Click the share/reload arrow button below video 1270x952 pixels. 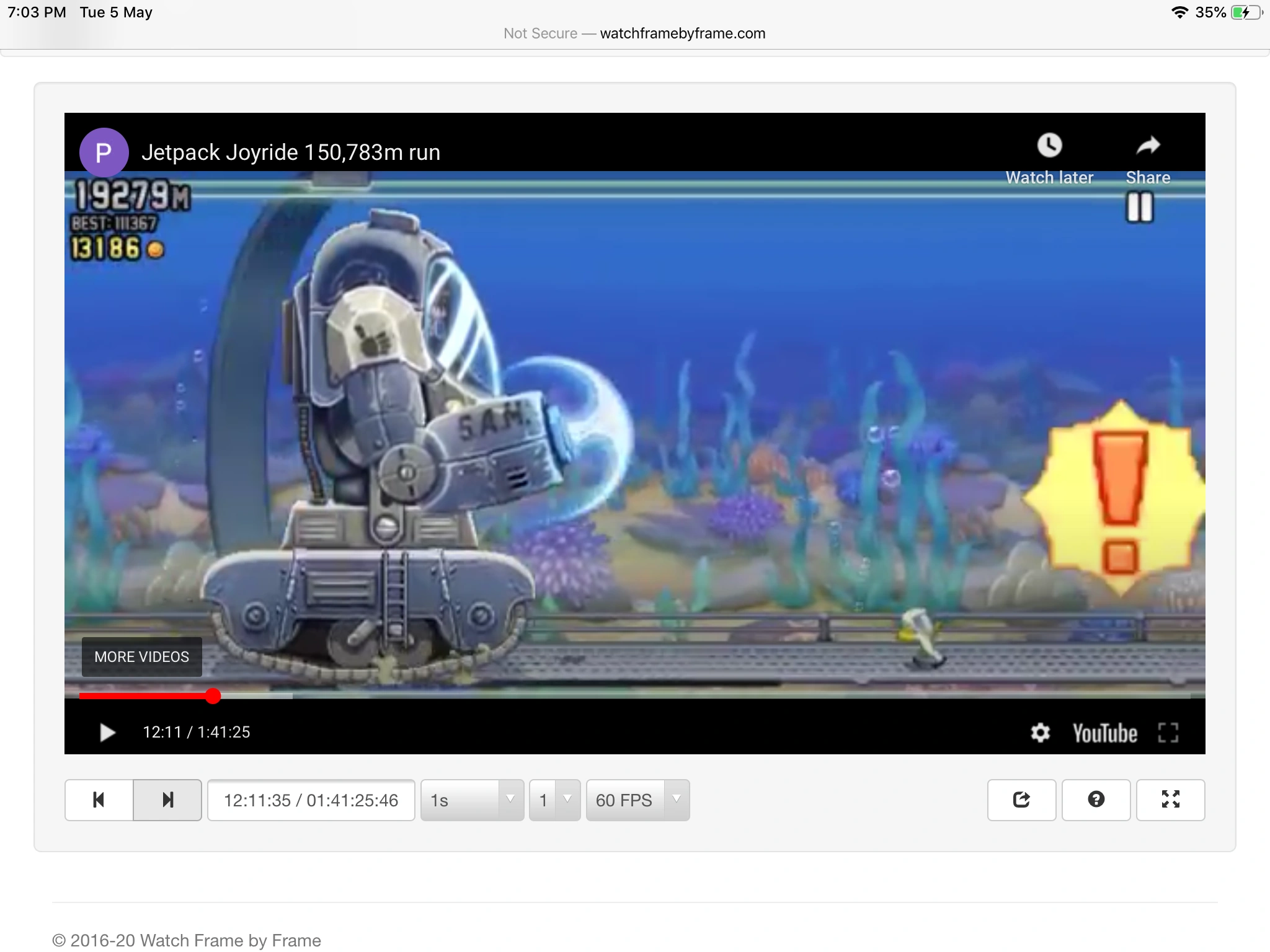click(x=1021, y=800)
